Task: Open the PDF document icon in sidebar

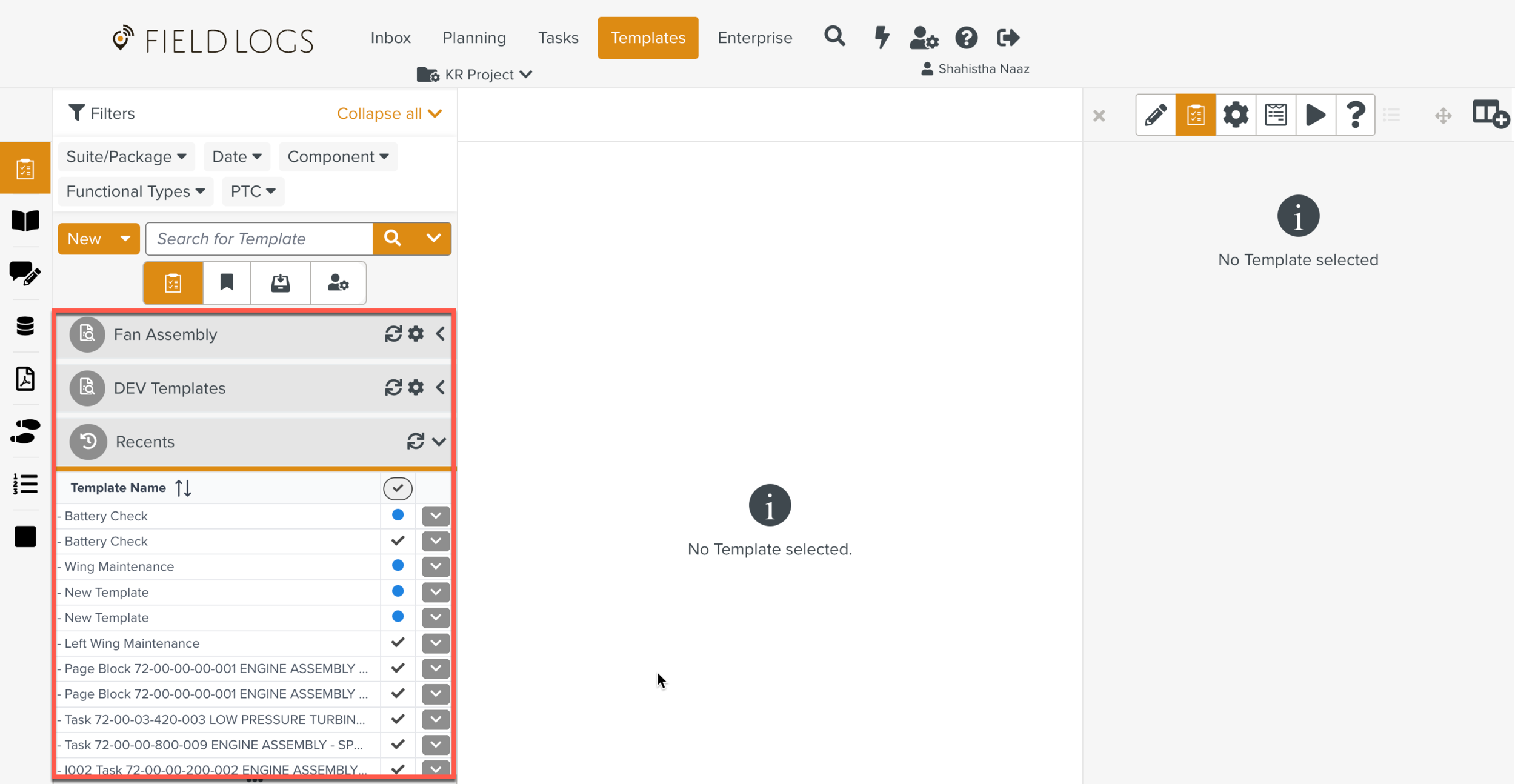Action: coord(25,379)
